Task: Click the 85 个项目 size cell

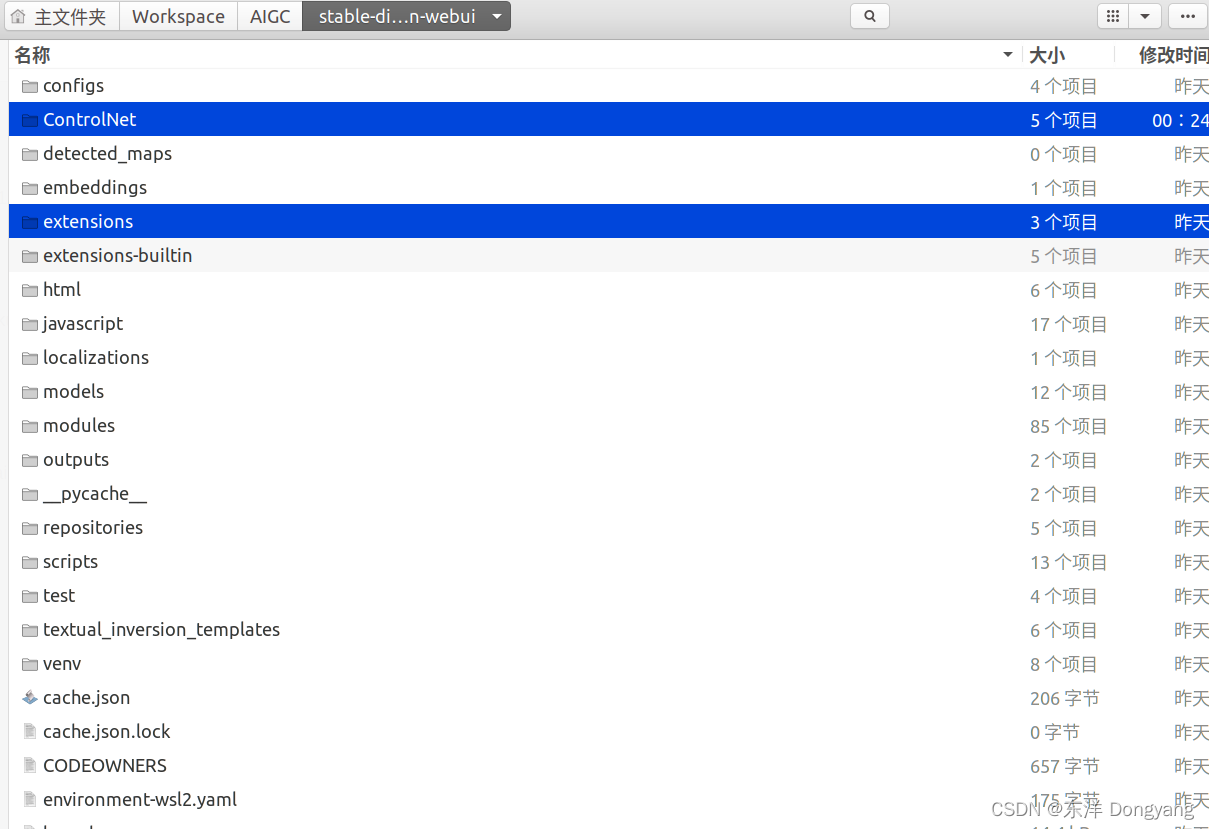Action: click(1069, 426)
